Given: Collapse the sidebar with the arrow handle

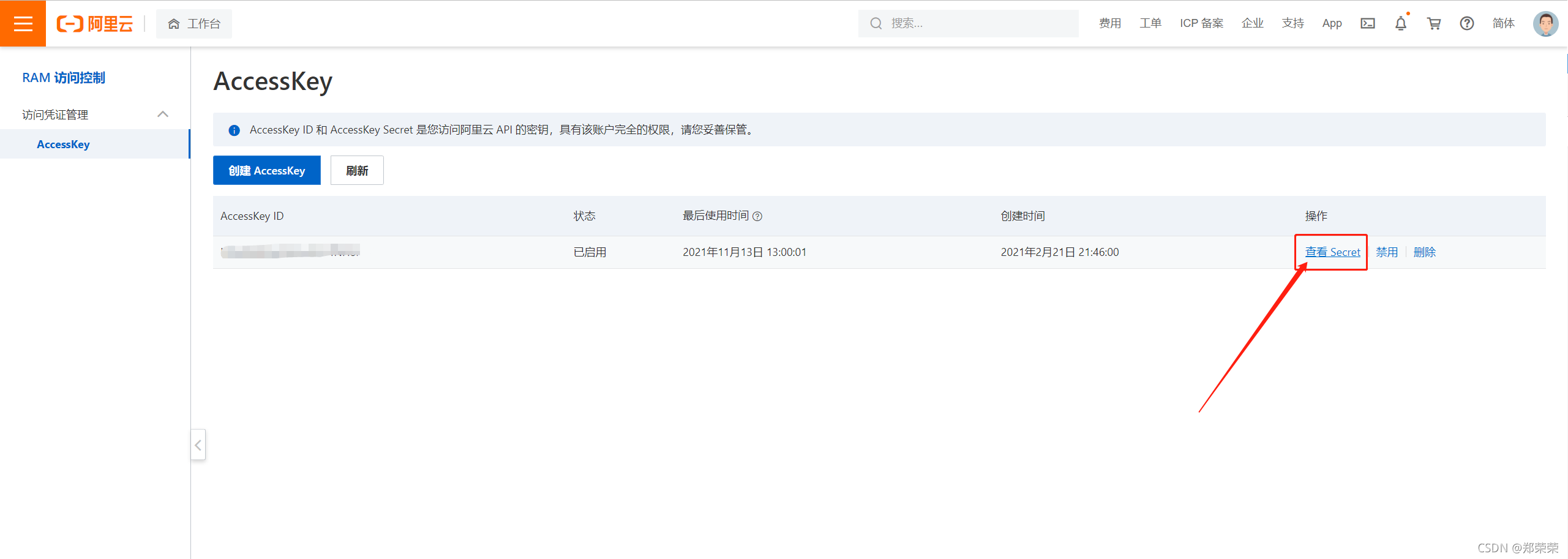Looking at the screenshot, I should point(198,445).
